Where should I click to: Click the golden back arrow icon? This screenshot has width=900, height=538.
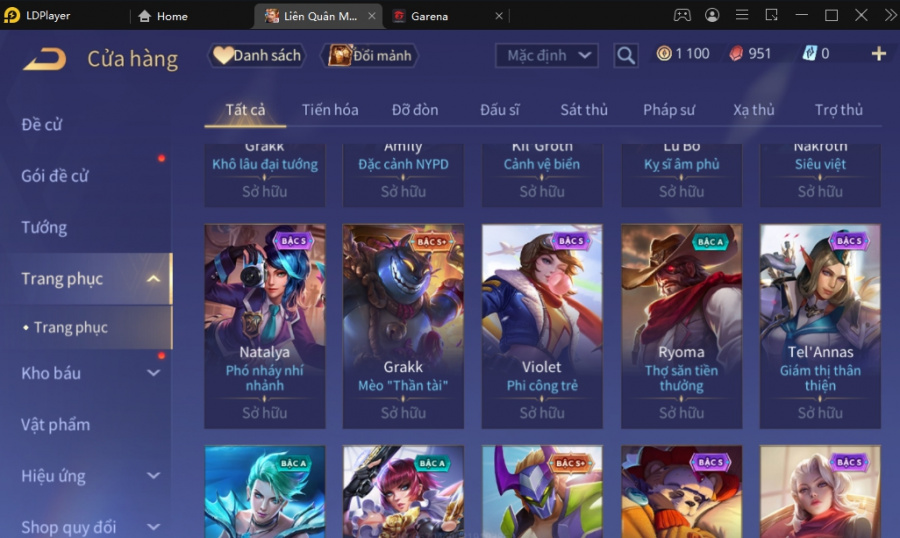pyautogui.click(x=45, y=59)
